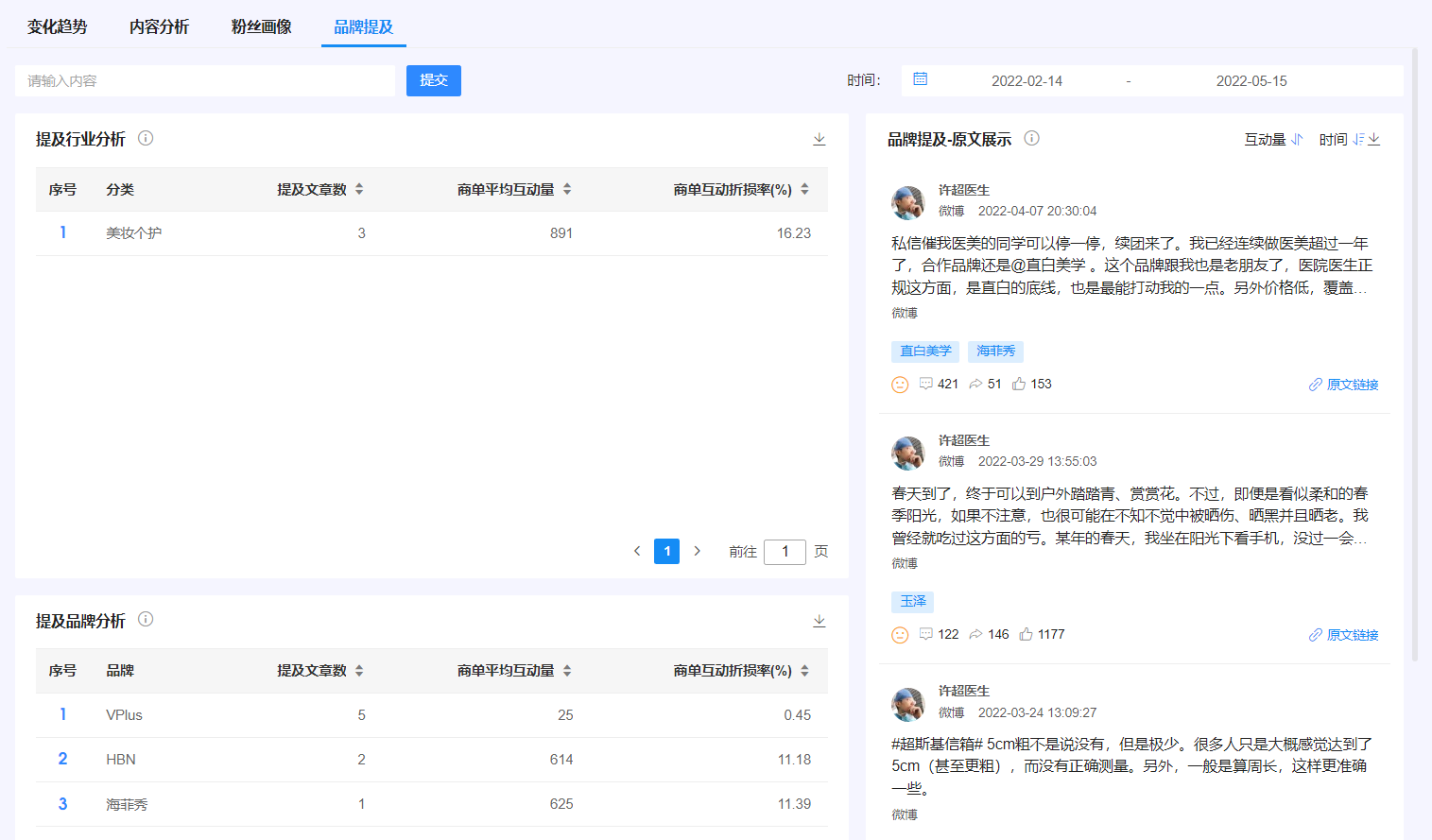Show info tooltip for 提及品牌分析
Viewport: 1432px width, 840px height.
coord(146,619)
